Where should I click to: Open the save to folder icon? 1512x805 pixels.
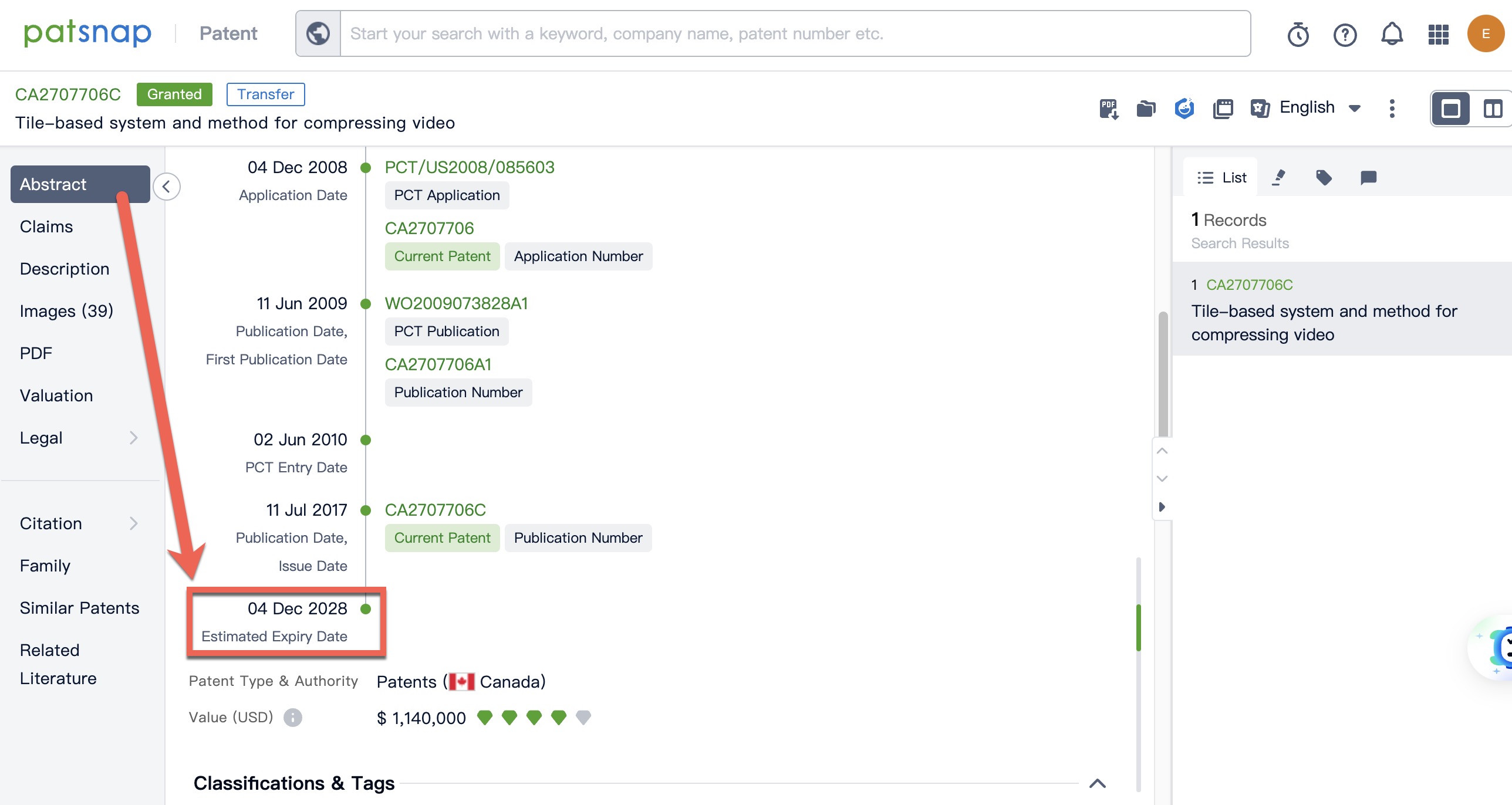1146,109
